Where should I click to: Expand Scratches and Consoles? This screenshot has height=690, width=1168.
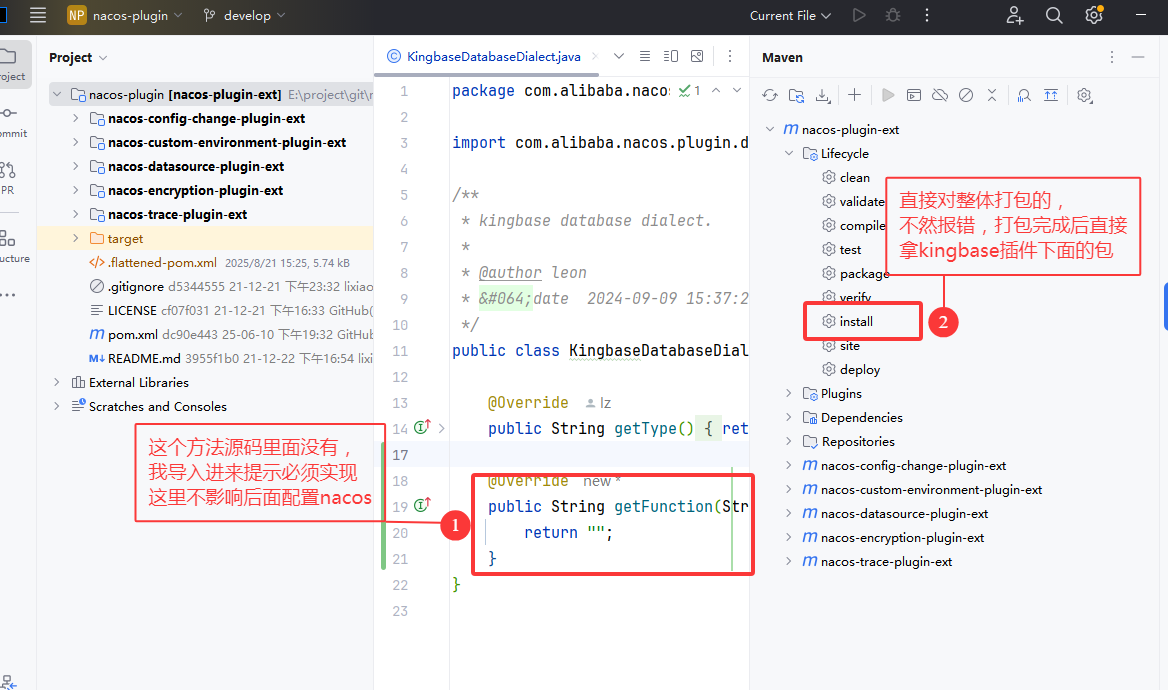[x=57, y=406]
